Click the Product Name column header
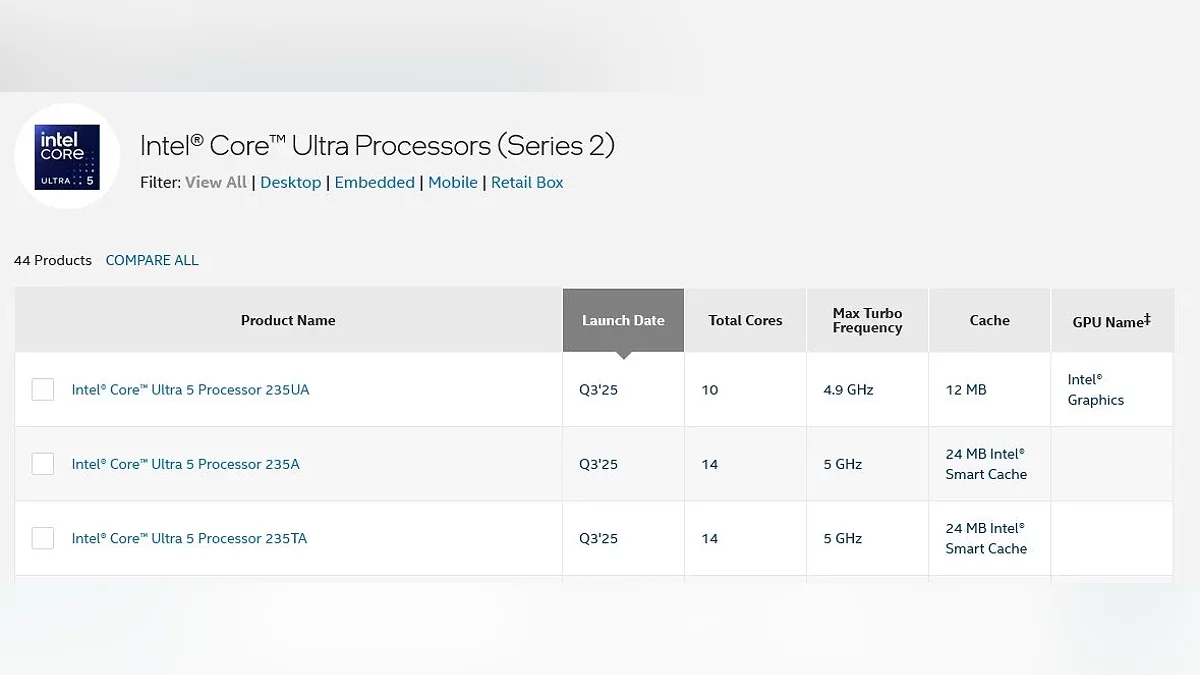Image resolution: width=1200 pixels, height=675 pixels. click(288, 320)
